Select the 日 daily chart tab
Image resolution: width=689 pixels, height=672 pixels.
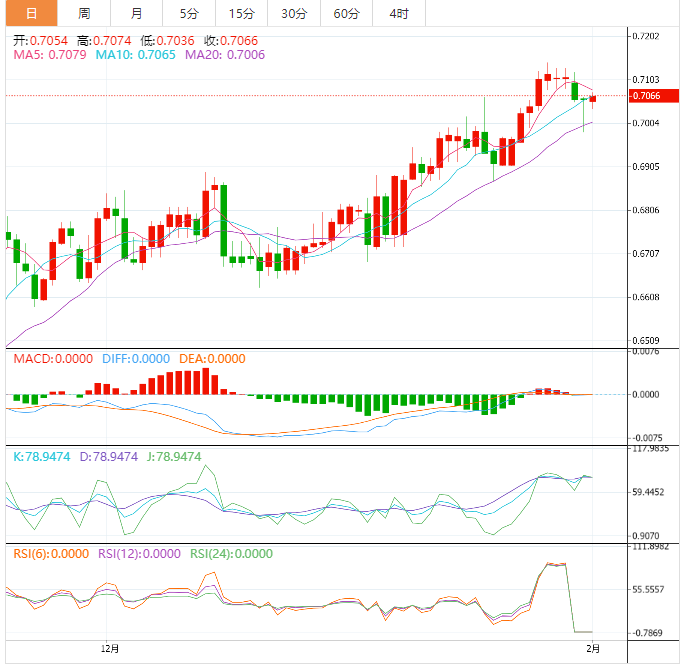pos(31,13)
